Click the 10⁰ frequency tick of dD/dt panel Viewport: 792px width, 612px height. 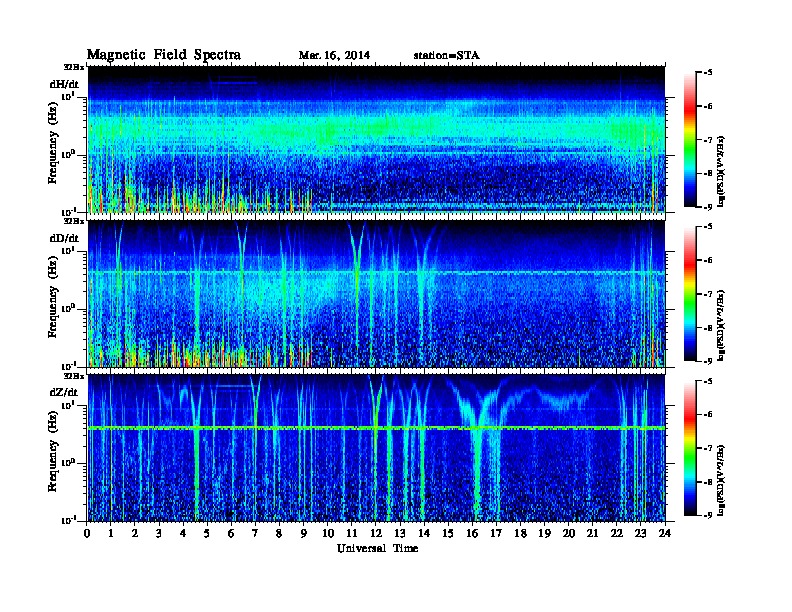[68, 309]
